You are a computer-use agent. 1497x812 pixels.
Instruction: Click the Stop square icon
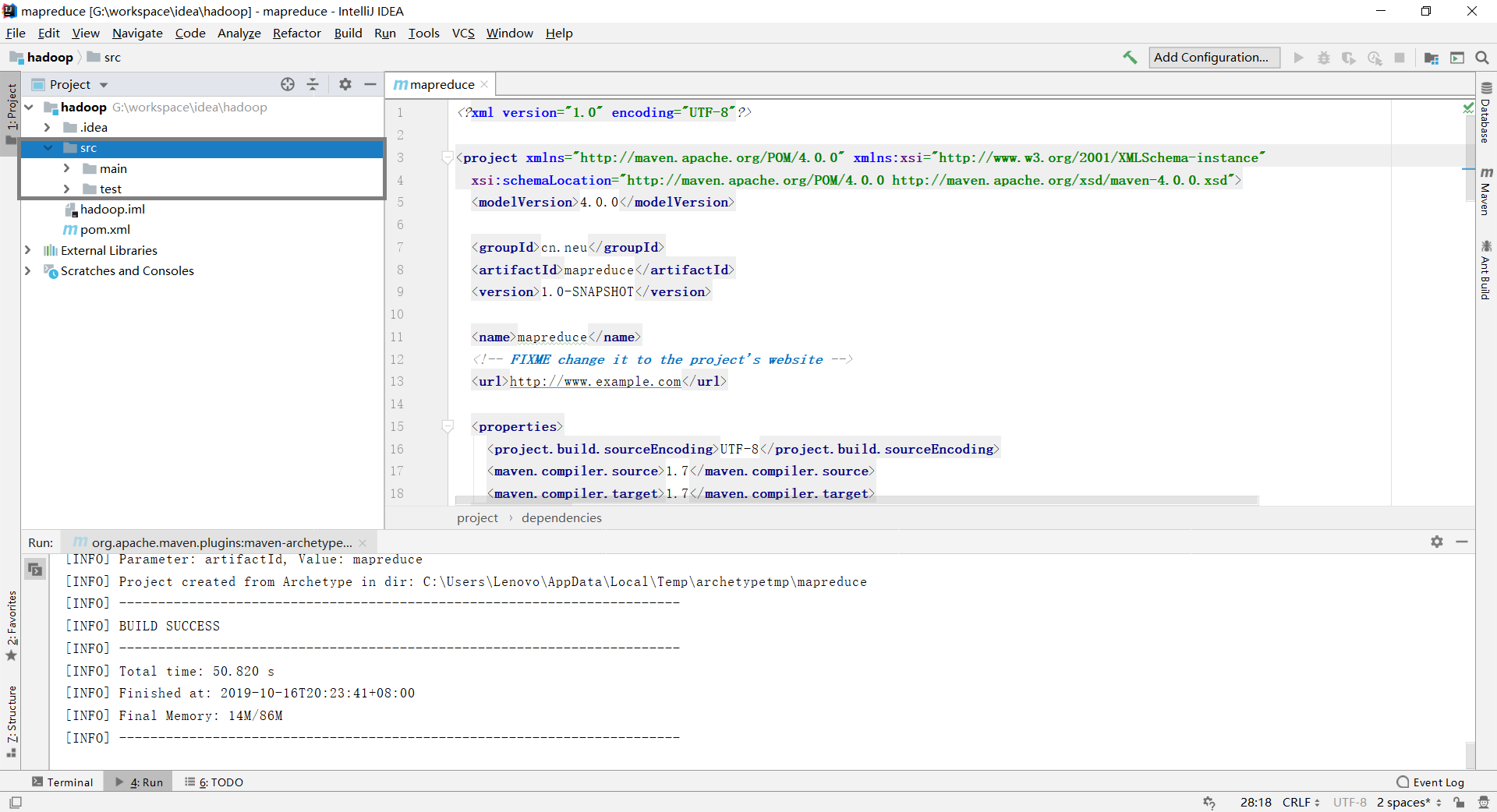[x=1400, y=58]
